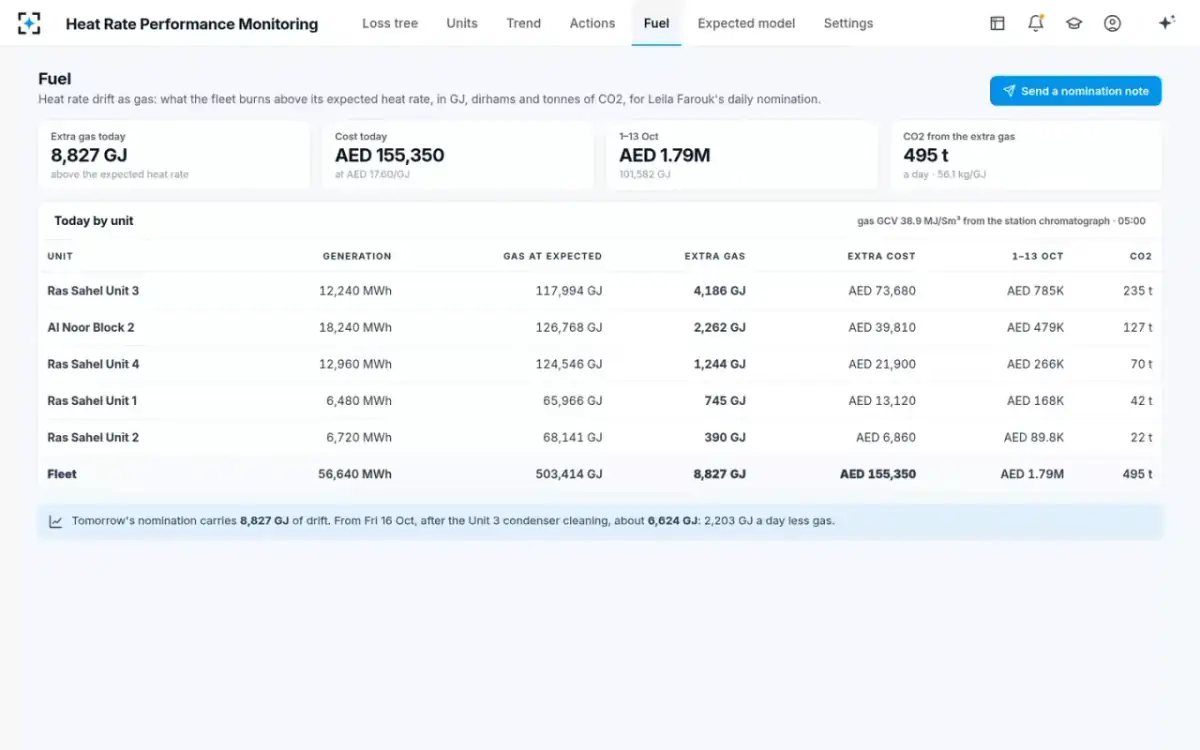
Task: Open the notifications bell
Action: pos(1036,23)
